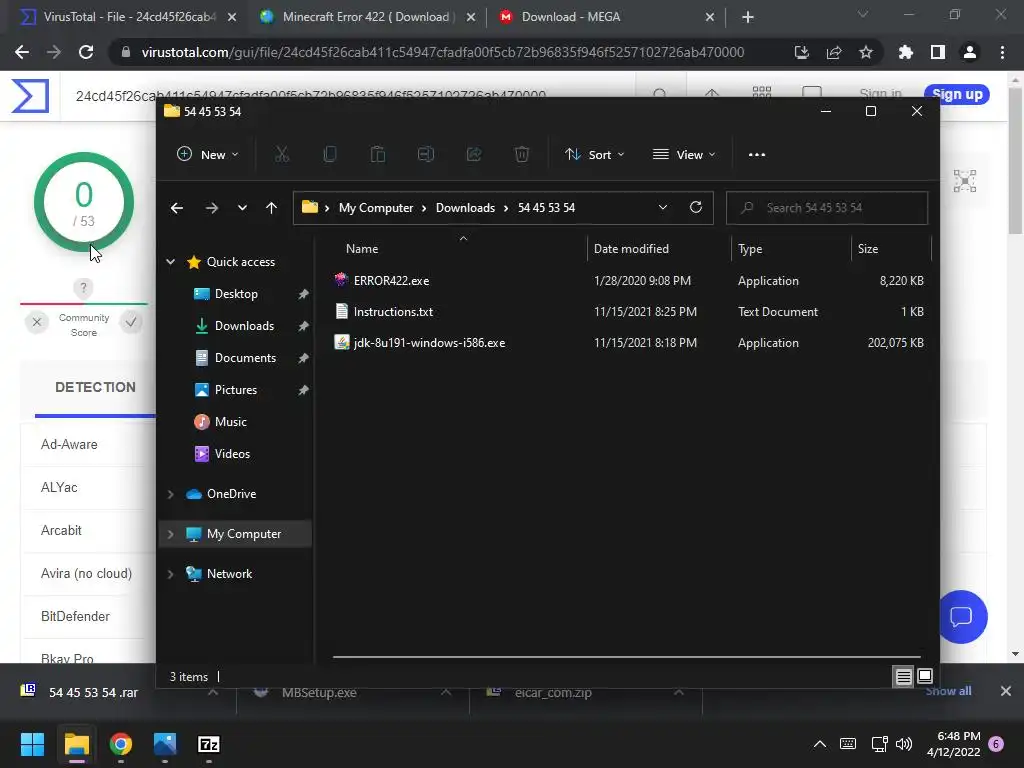Select the Instructions.txt file
Image resolution: width=1024 pixels, height=768 pixels.
[393, 312]
